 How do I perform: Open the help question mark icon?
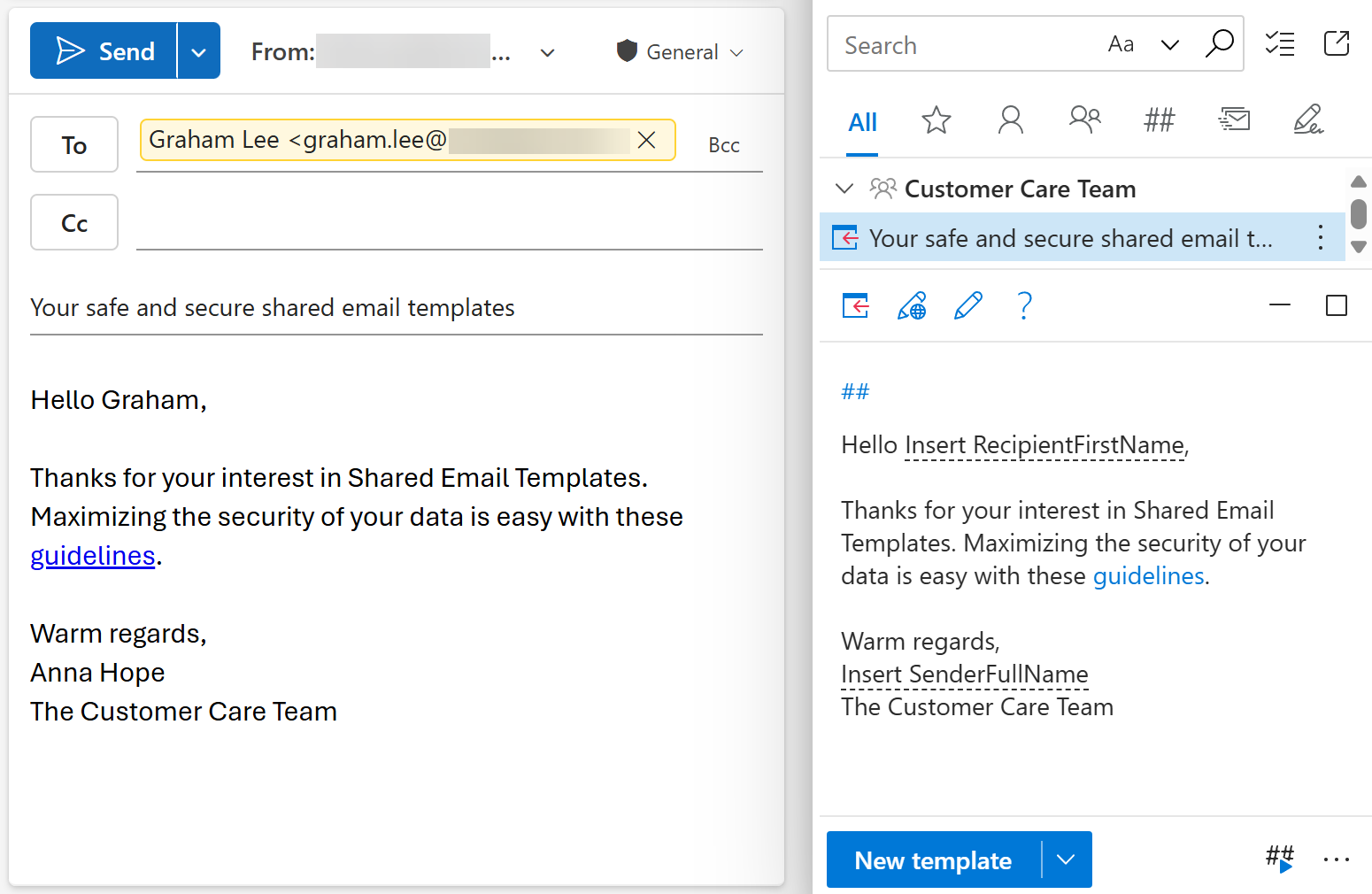(x=1025, y=305)
